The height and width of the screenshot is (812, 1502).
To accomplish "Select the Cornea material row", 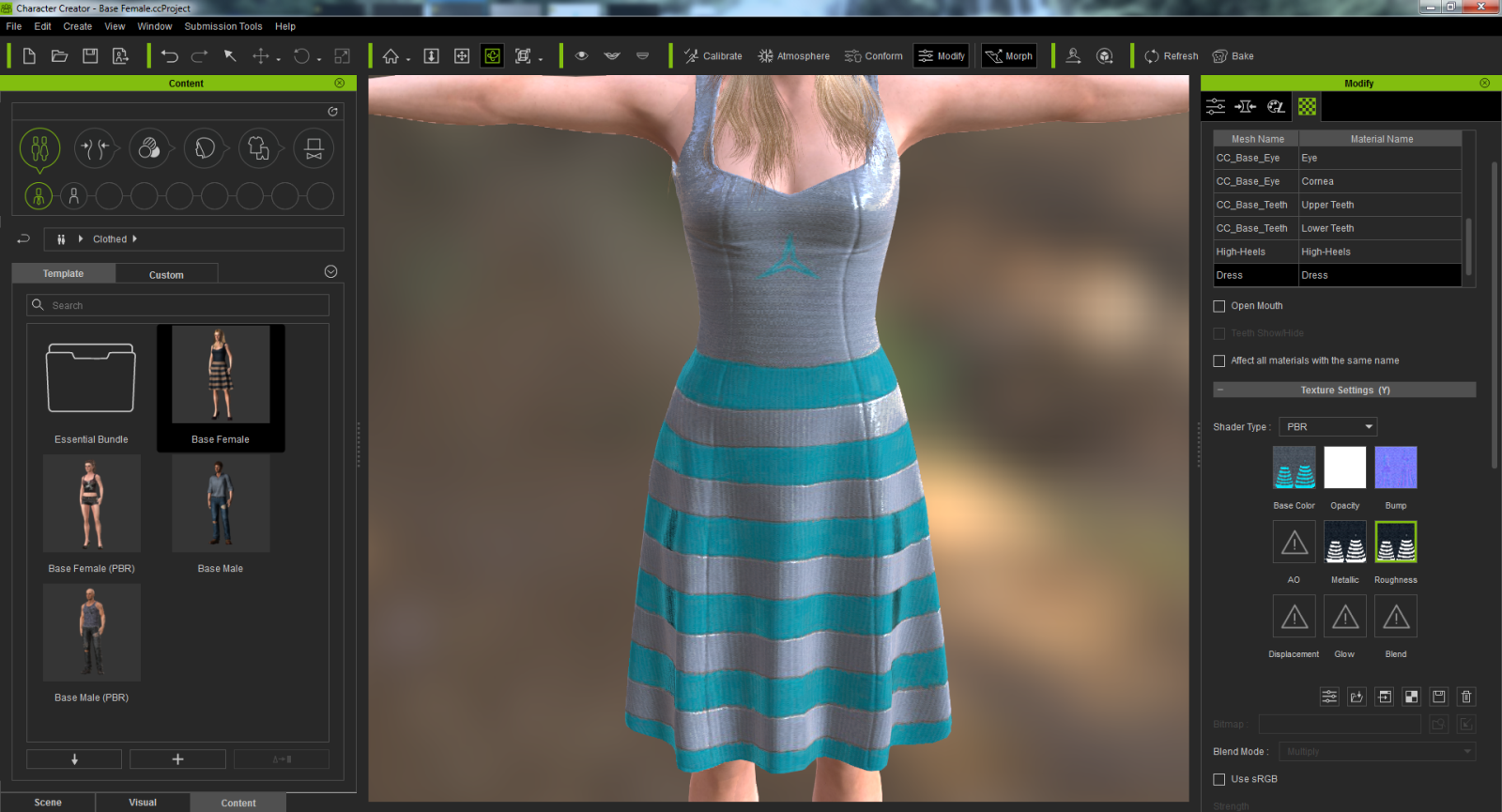I will point(1337,181).
